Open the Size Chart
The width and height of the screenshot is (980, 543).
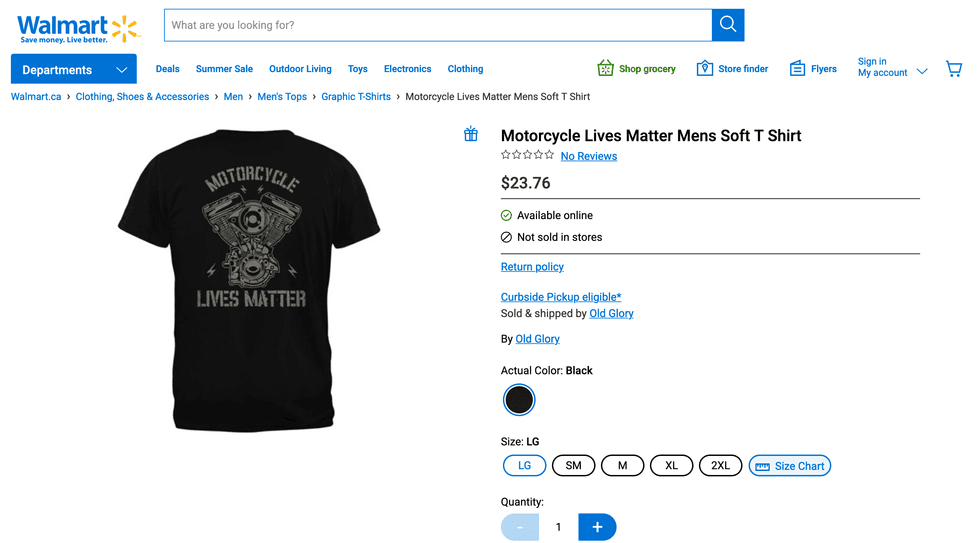789,465
